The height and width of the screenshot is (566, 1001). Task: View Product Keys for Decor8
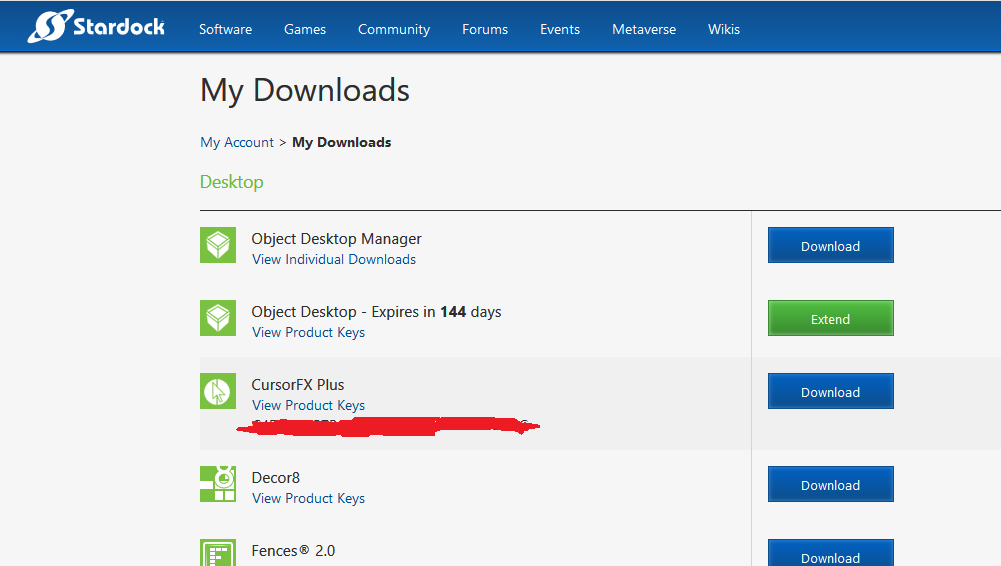click(308, 498)
